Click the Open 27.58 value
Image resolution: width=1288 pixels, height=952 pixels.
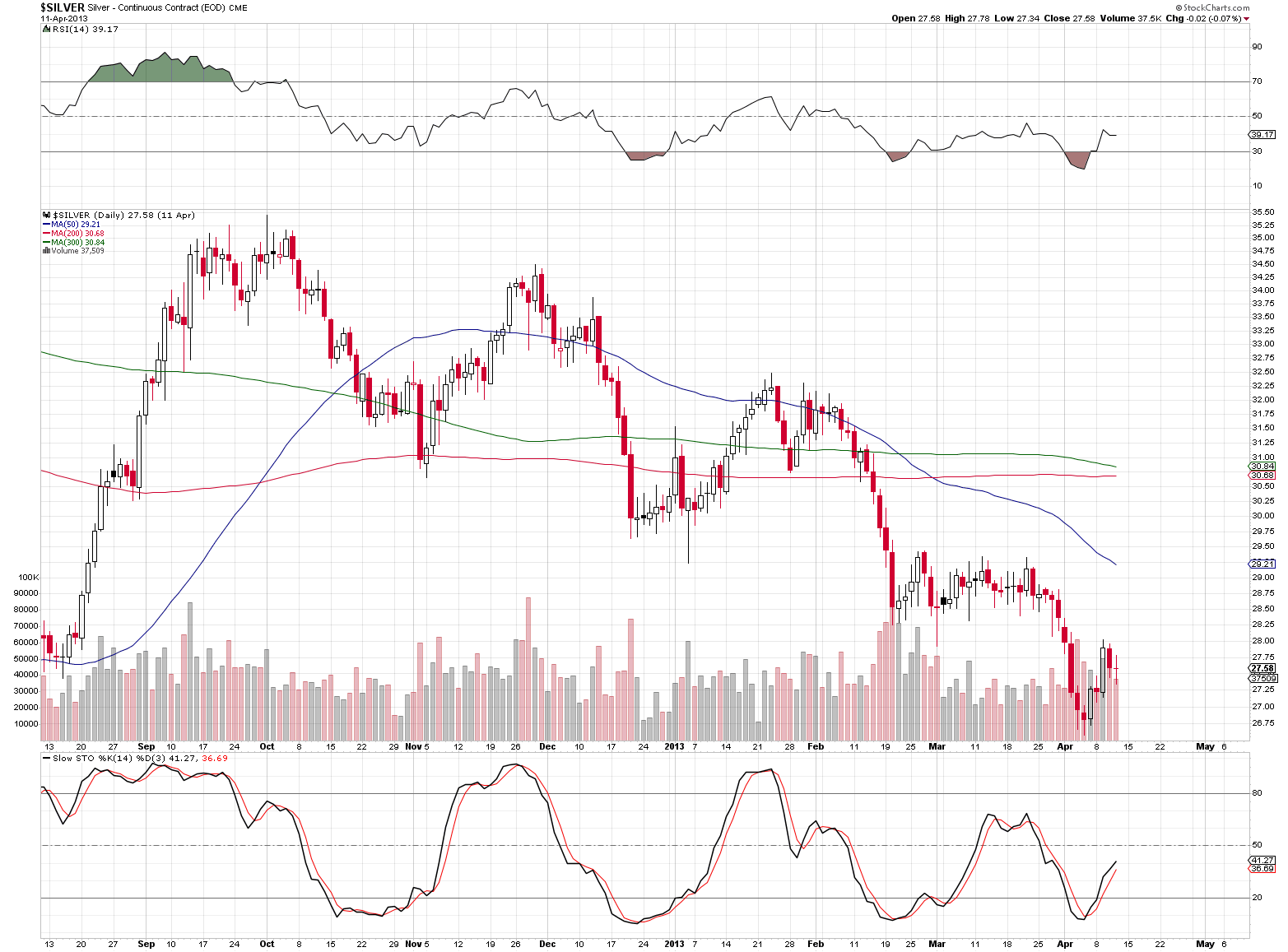(915, 18)
